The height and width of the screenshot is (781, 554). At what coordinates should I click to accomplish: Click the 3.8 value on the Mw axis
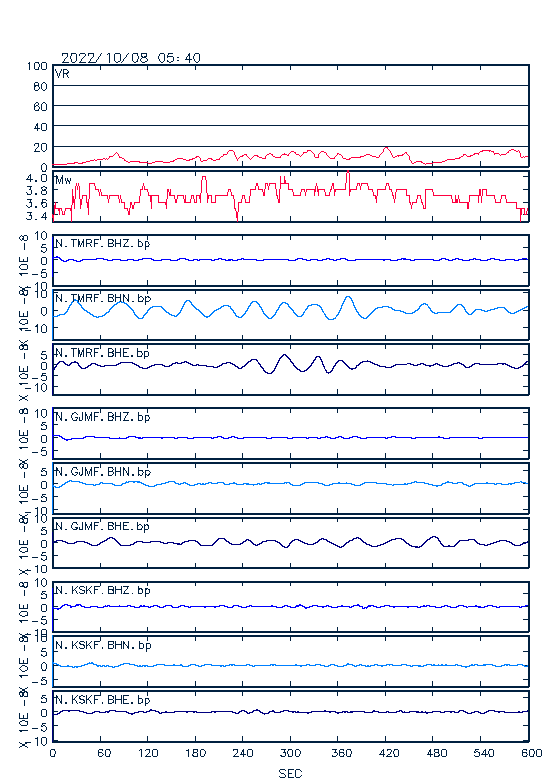(x=37, y=190)
